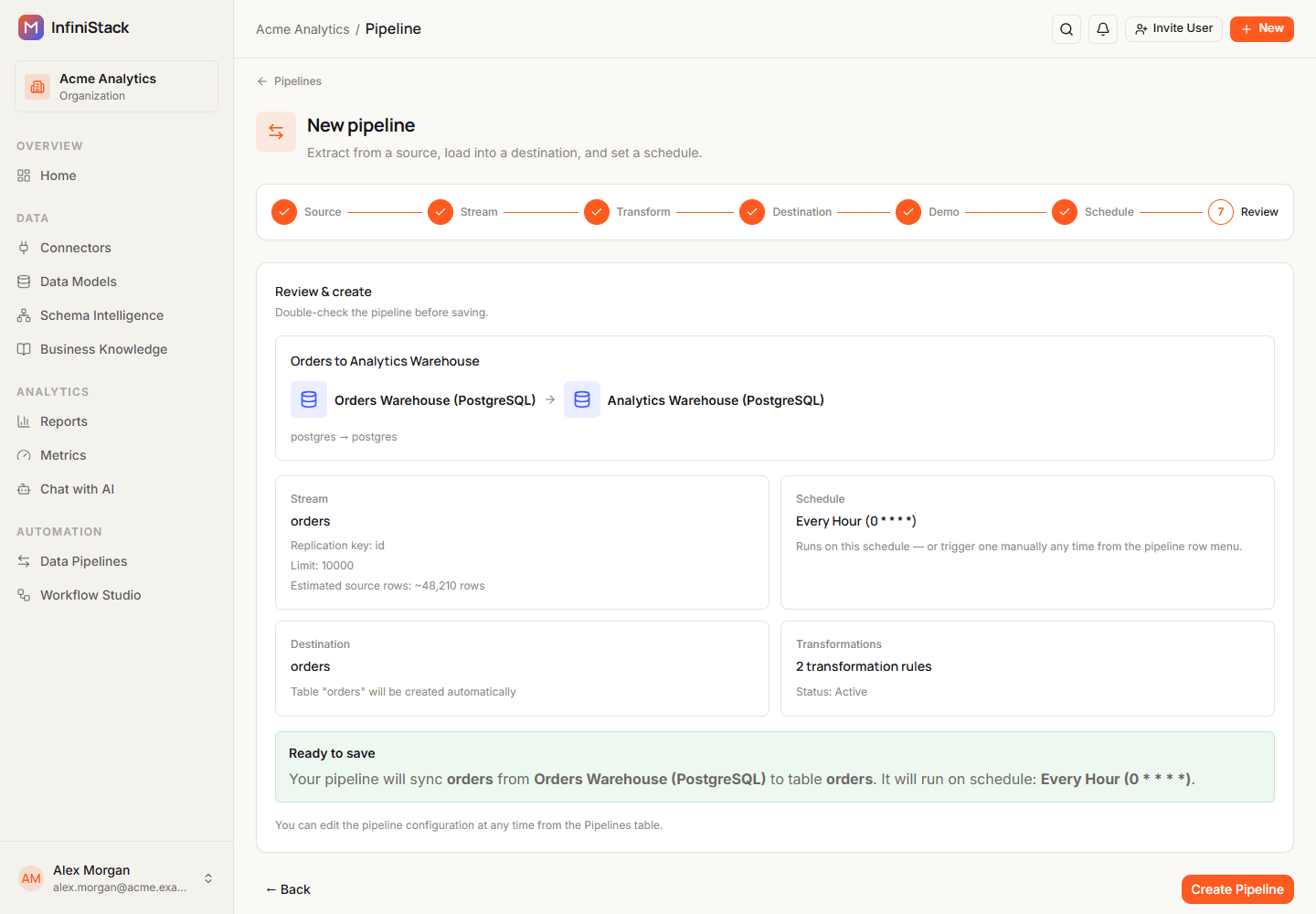Open Reports page
This screenshot has height=914, width=1316.
coord(116,421)
